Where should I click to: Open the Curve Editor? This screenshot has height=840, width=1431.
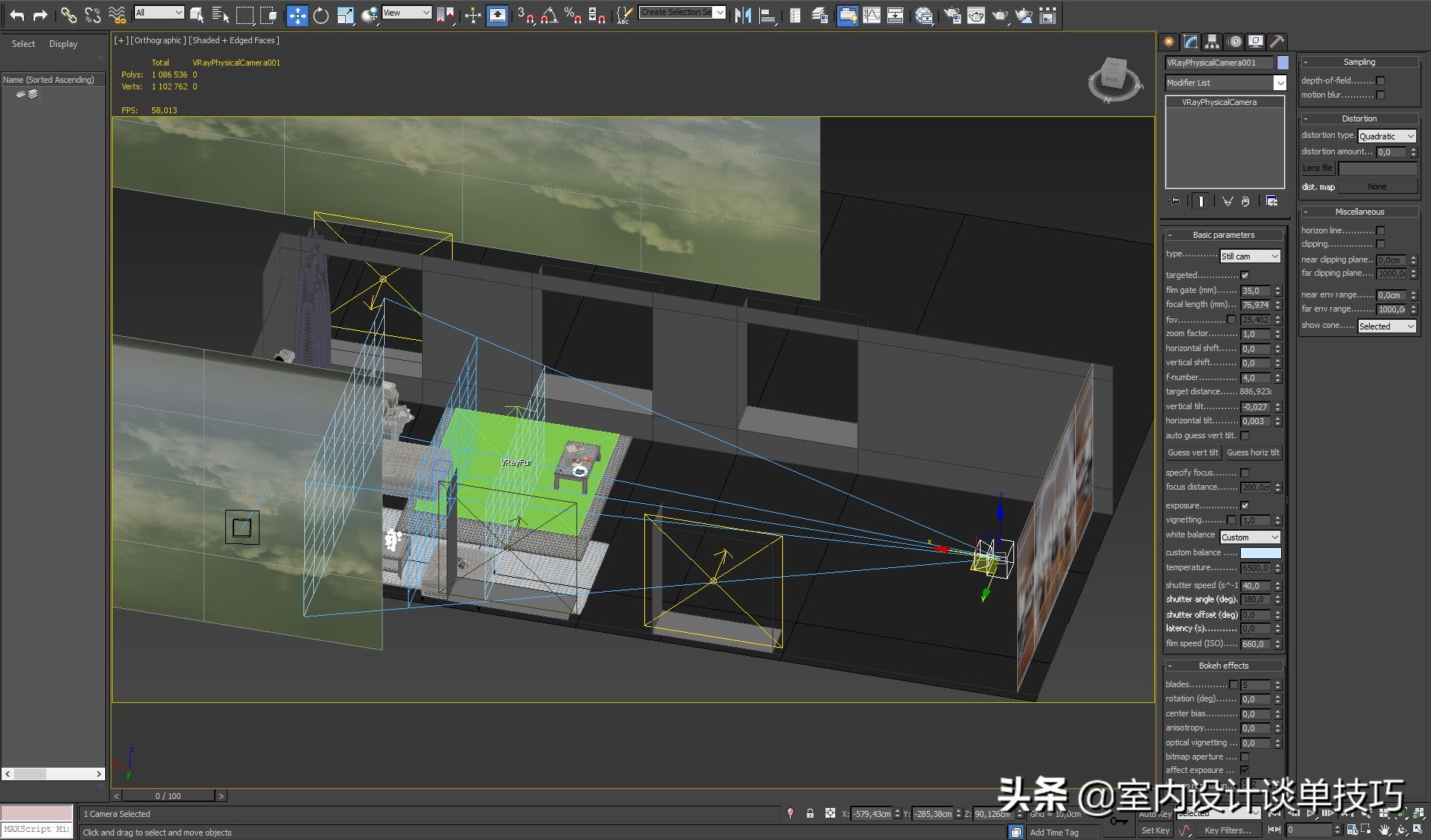[x=871, y=15]
